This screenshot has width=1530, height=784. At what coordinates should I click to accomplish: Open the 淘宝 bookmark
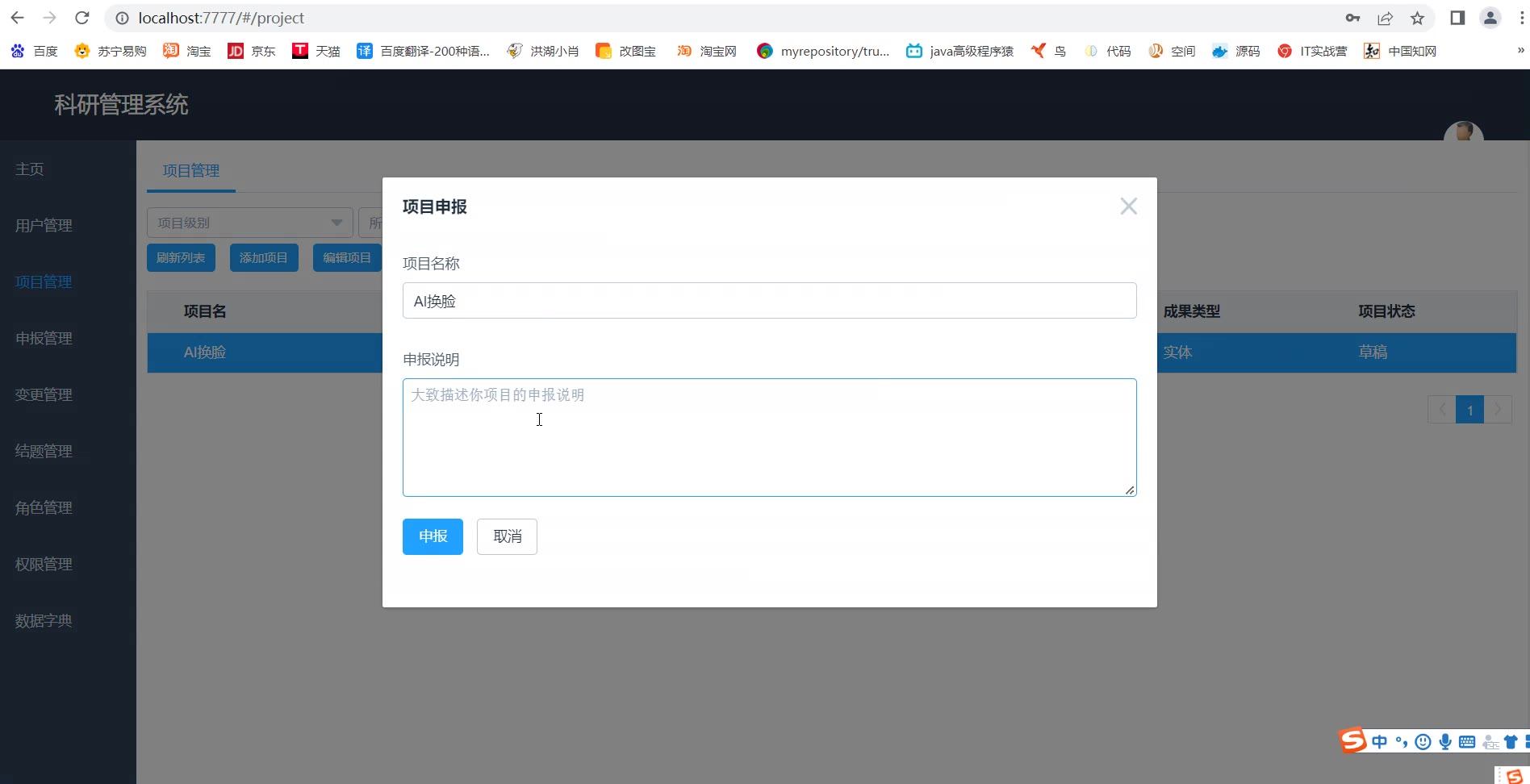186,51
